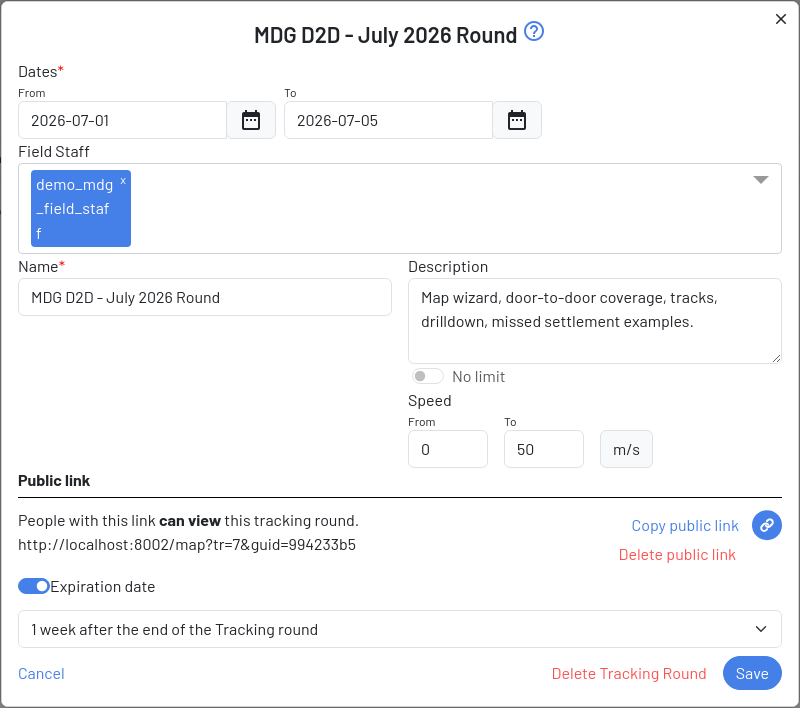Click the 'Speed' label
Screen dimensions: 800x708
click(430, 401)
